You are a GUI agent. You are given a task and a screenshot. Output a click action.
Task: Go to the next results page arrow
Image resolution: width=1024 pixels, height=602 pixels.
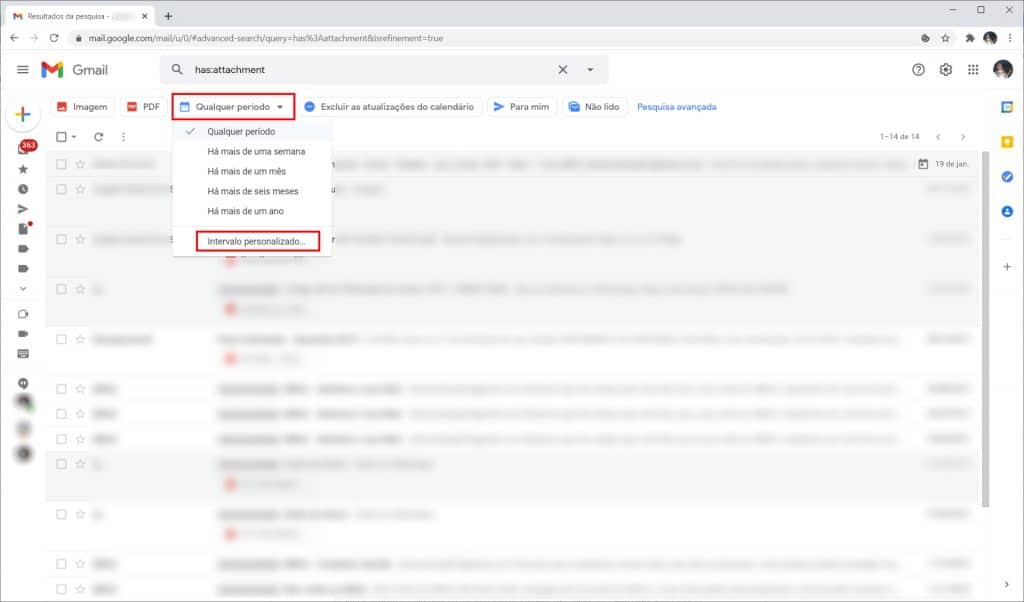click(963, 136)
